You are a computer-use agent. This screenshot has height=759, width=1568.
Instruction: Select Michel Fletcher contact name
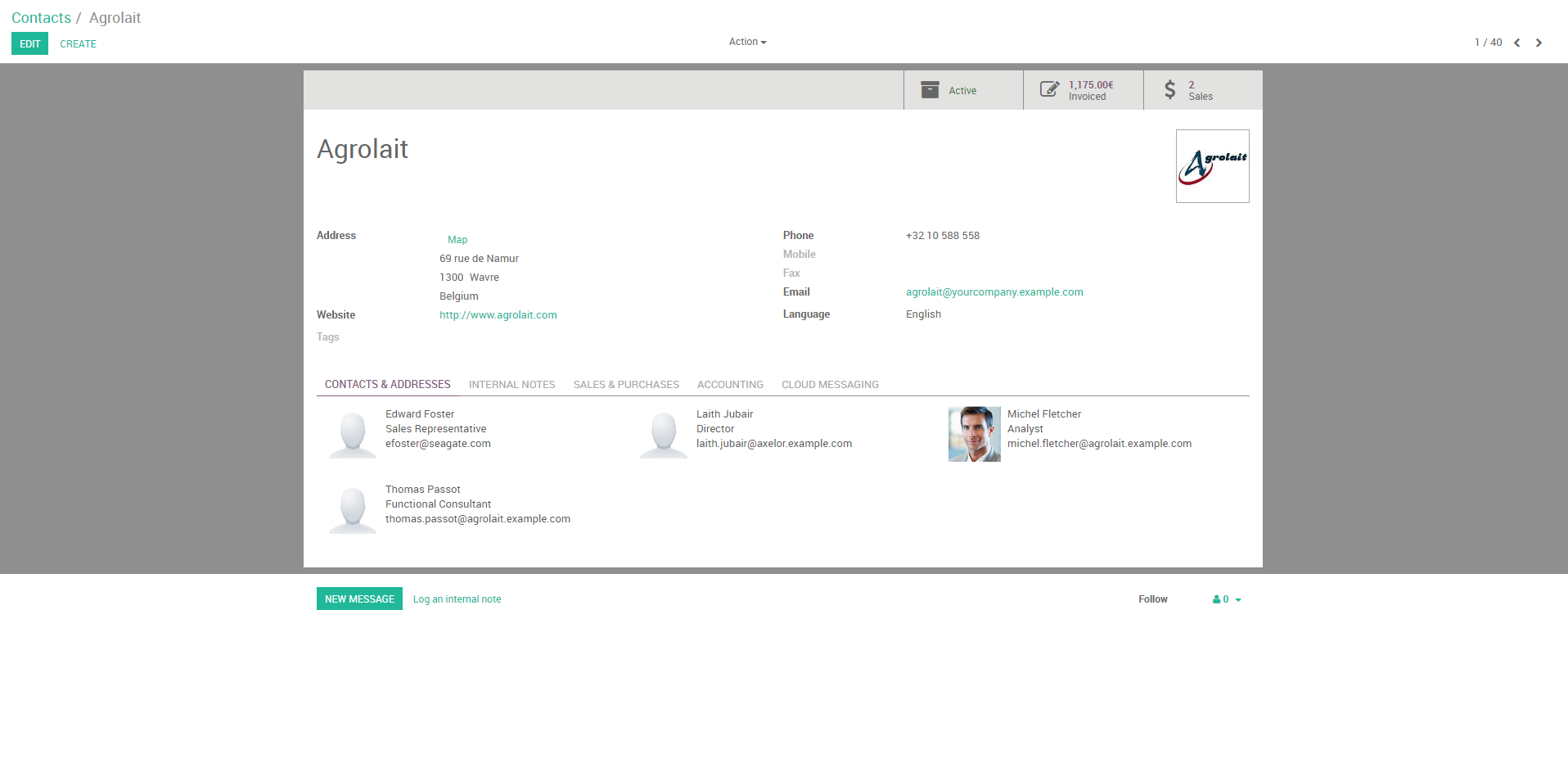[x=1043, y=414]
